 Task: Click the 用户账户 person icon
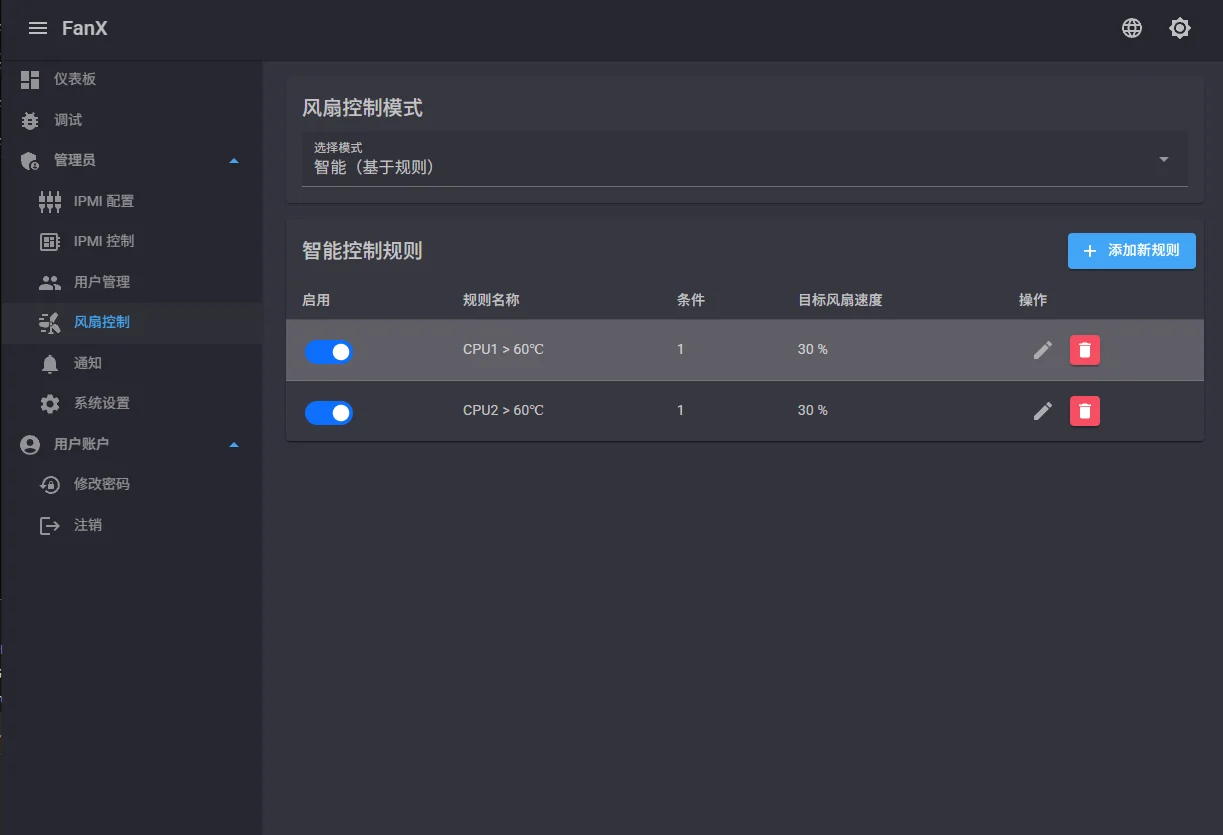coord(30,445)
